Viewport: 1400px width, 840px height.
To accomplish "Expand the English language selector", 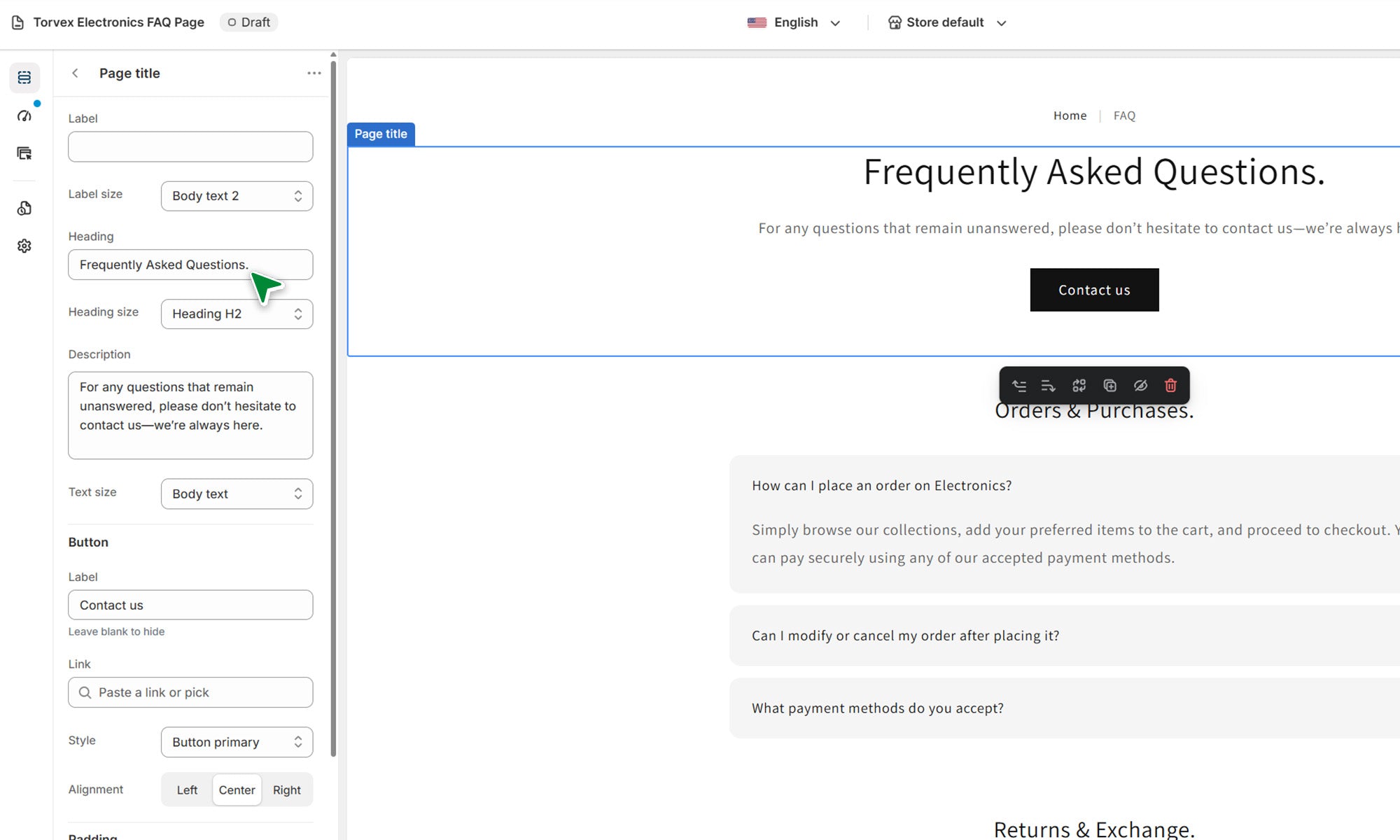I will click(x=794, y=22).
